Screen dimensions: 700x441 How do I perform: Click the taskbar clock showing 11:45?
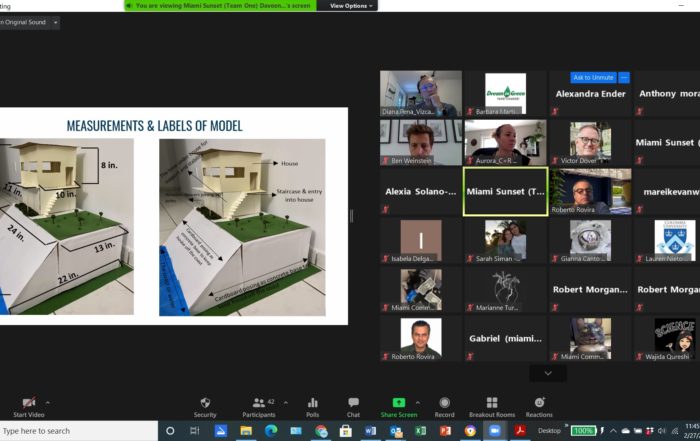(692, 431)
